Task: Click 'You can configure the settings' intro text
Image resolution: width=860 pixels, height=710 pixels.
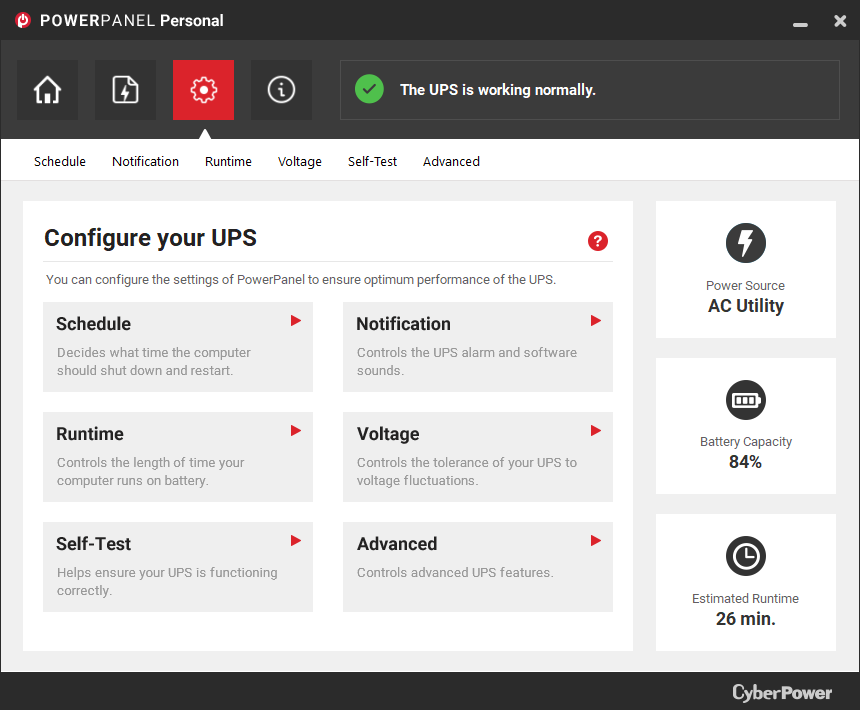Action: pyautogui.click(x=301, y=280)
